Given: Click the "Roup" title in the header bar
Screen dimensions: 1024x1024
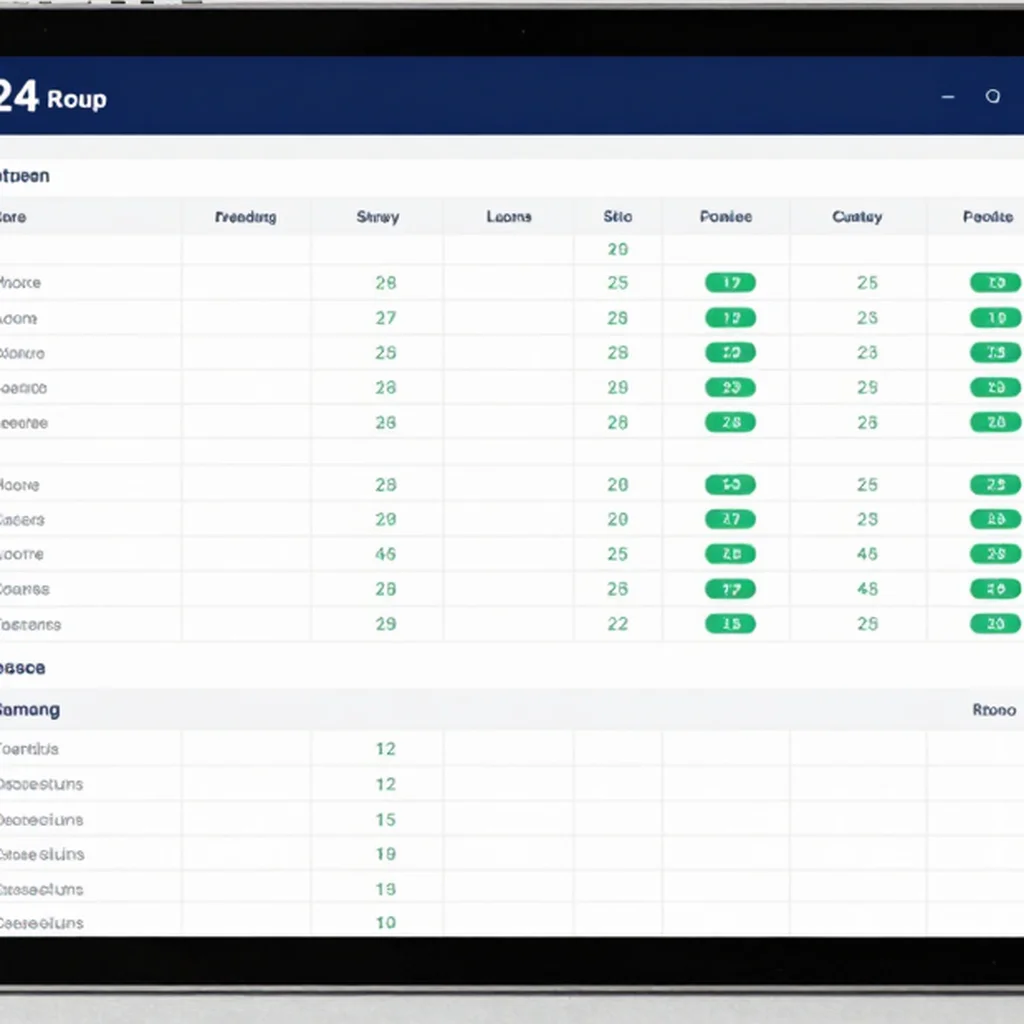Looking at the screenshot, I should pyautogui.click(x=76, y=99).
